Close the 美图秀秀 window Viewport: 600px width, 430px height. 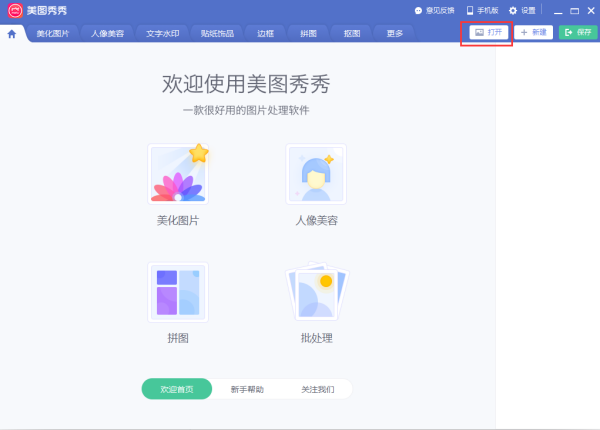[x=591, y=11]
